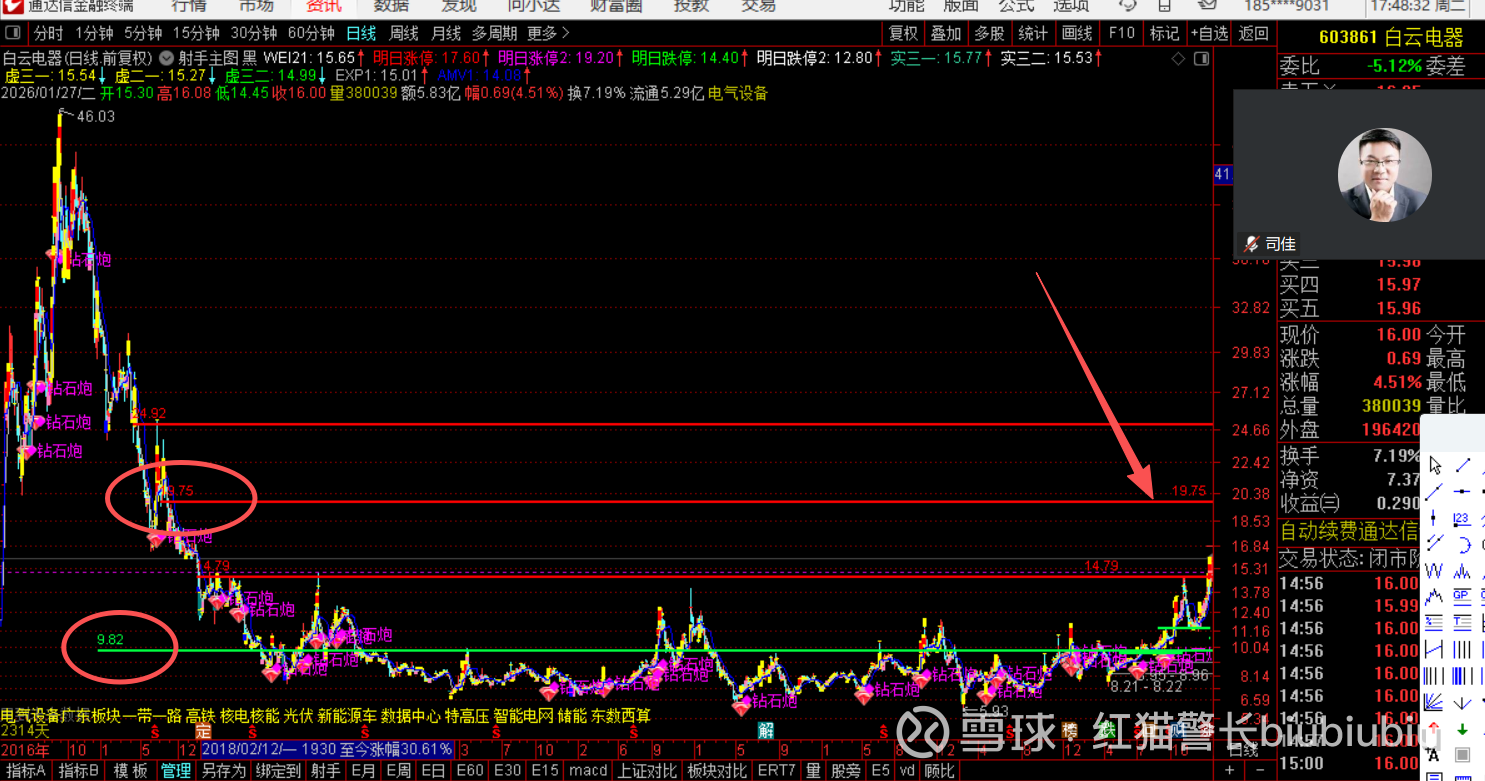1485x781 pixels.
Task: Click the minus zoom button at chart bottom
Action: tap(1258, 770)
